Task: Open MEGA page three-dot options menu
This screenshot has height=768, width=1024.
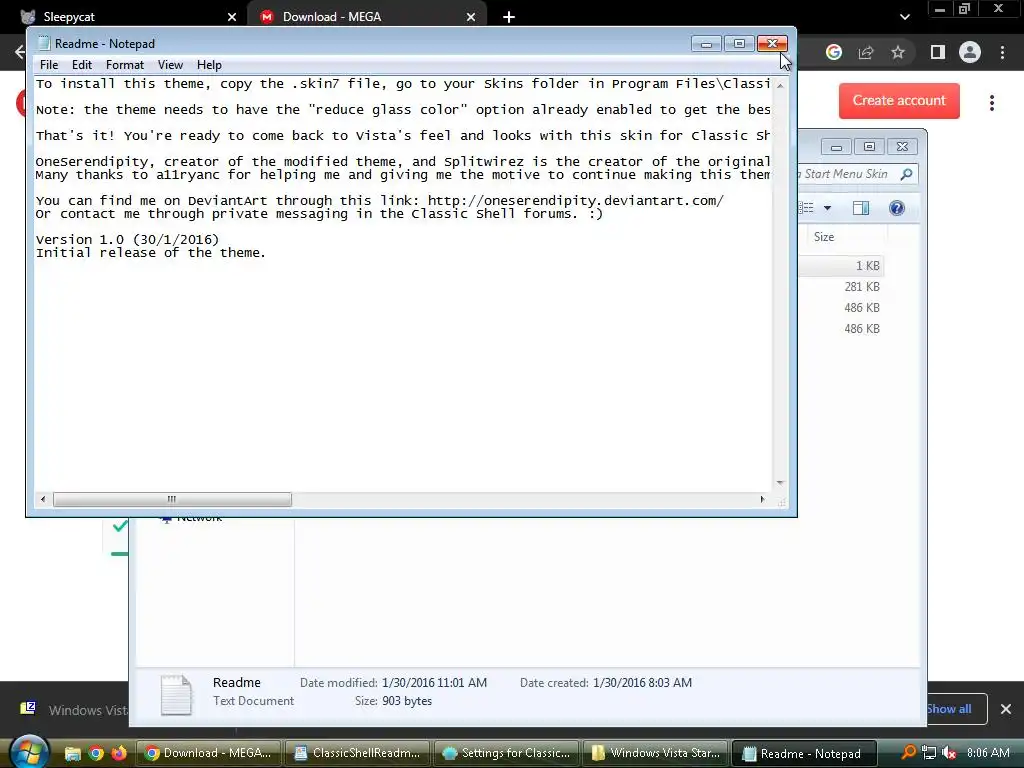Action: click(992, 103)
